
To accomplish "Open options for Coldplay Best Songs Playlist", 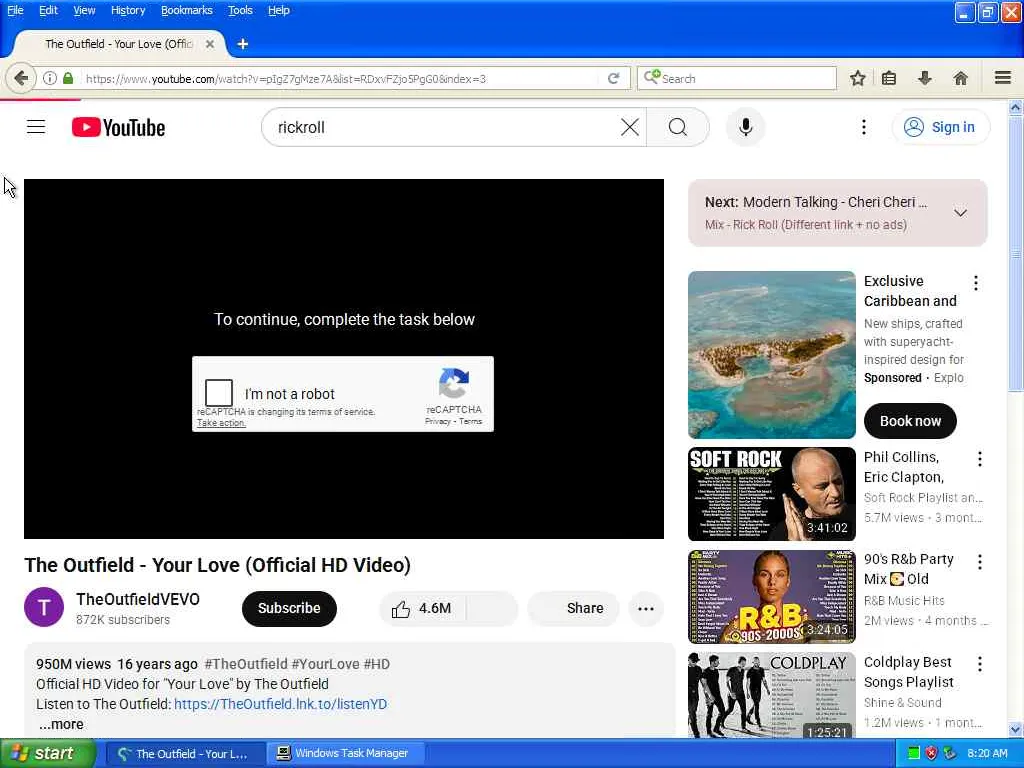I will (x=979, y=664).
